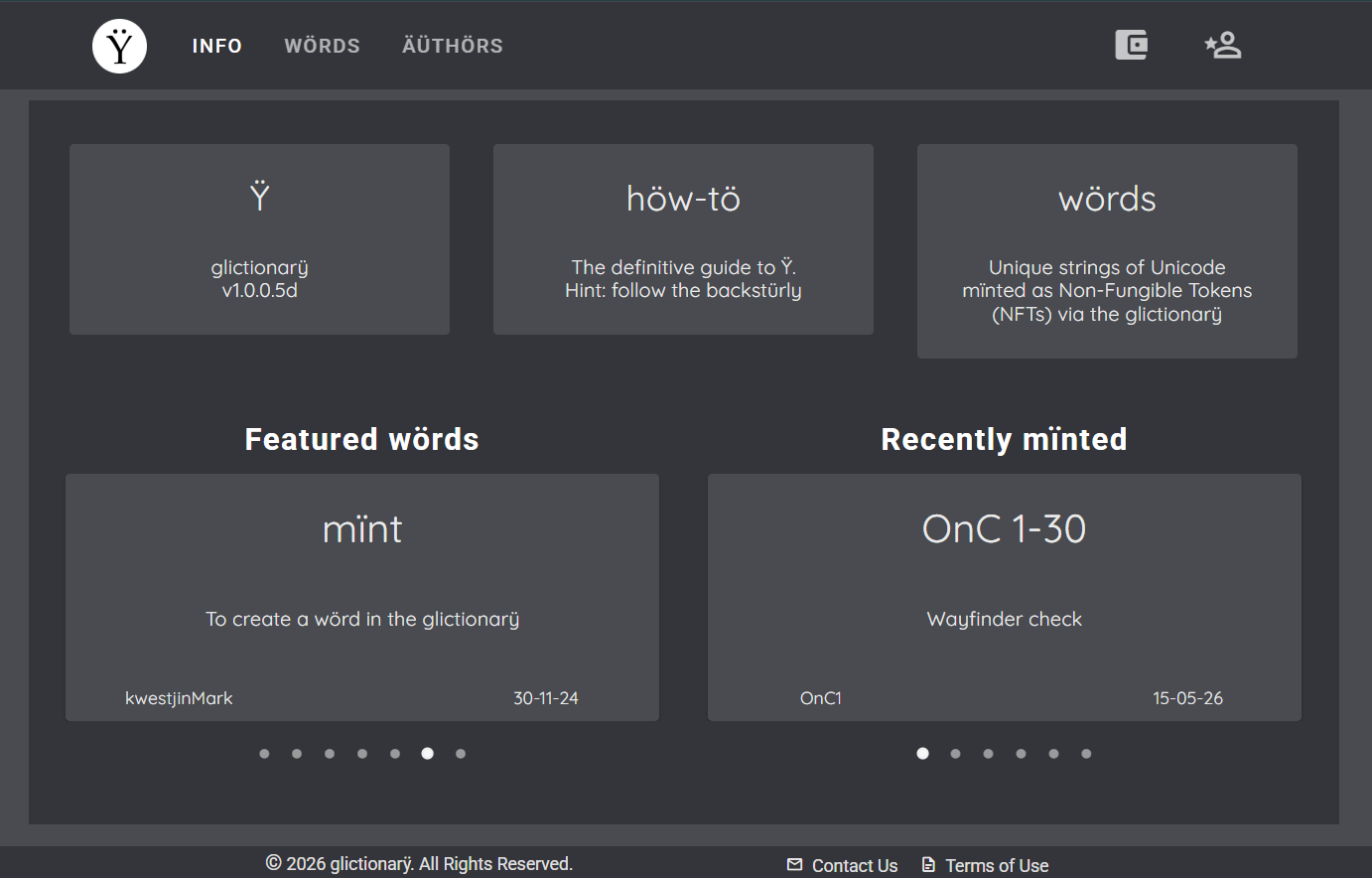The width and height of the screenshot is (1372, 878).
Task: Select last Featured wörds carousel dot
Action: tap(461, 754)
